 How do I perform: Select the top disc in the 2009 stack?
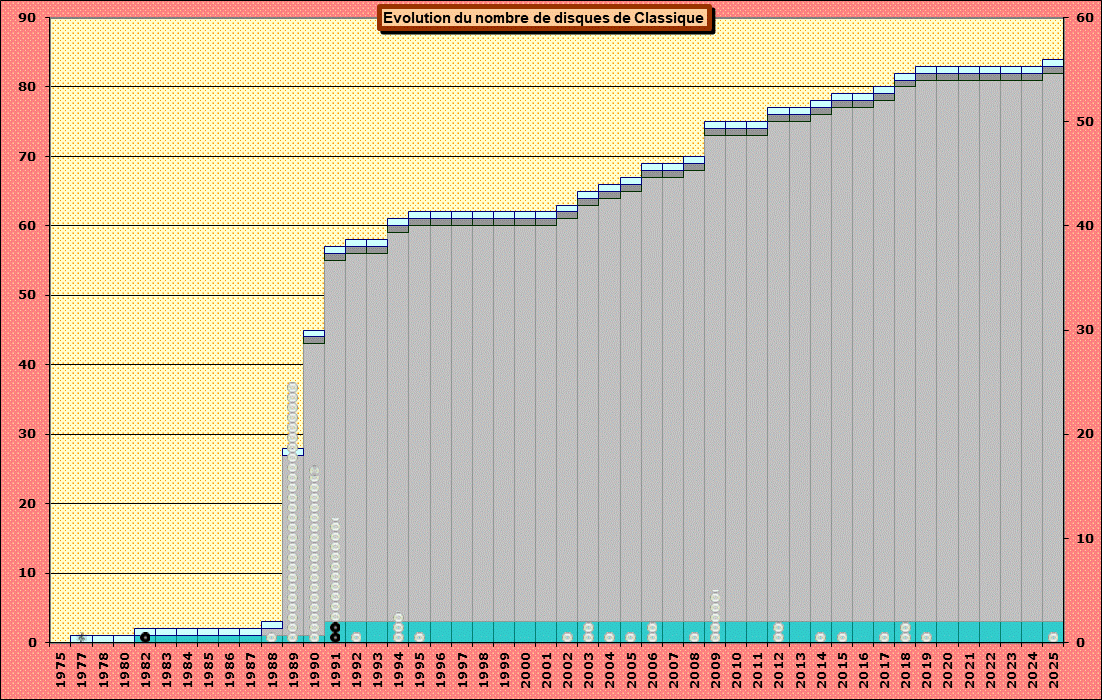(715, 596)
